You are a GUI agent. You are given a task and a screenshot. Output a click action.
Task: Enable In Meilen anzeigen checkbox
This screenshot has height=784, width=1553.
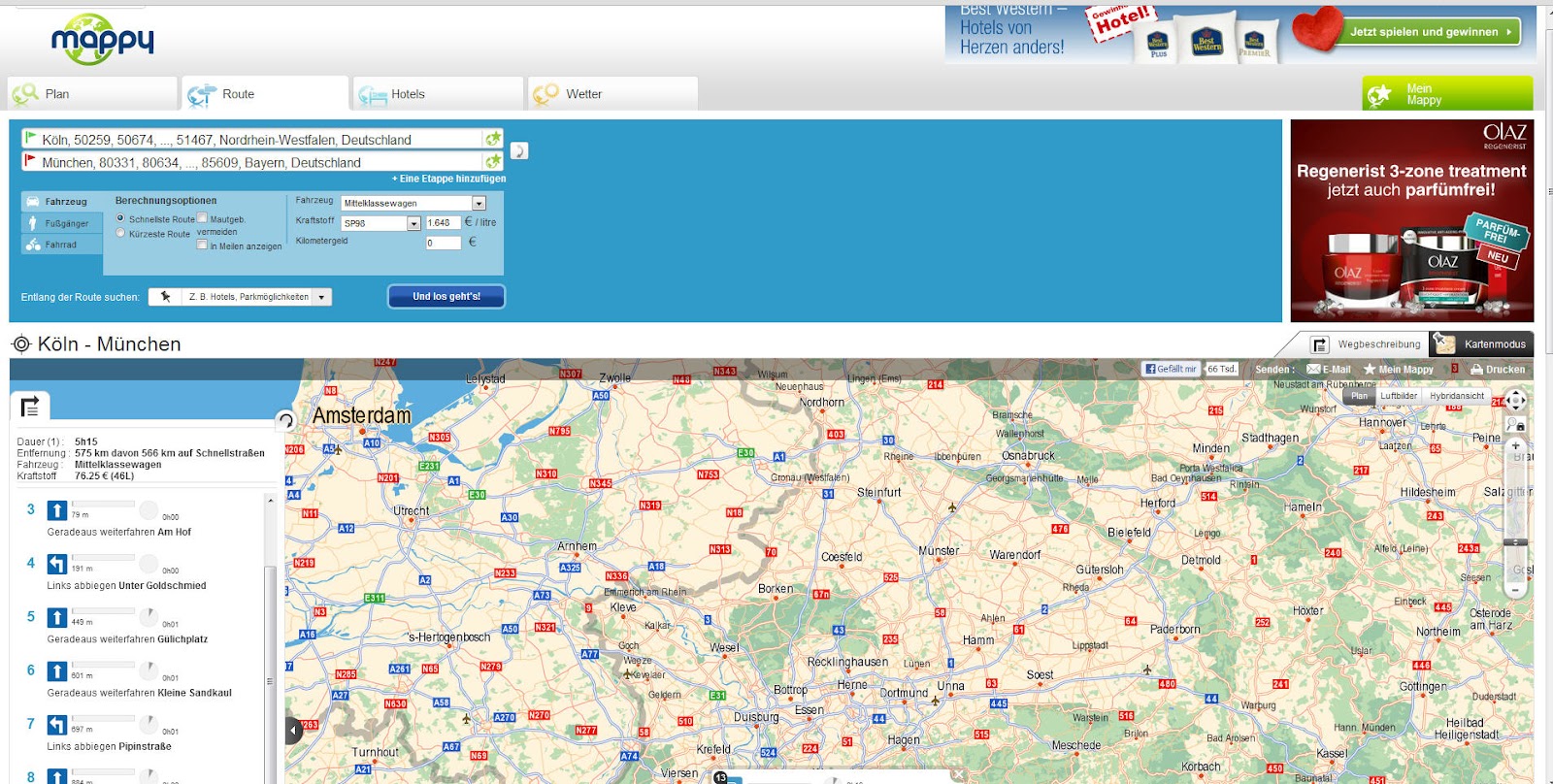click(202, 245)
